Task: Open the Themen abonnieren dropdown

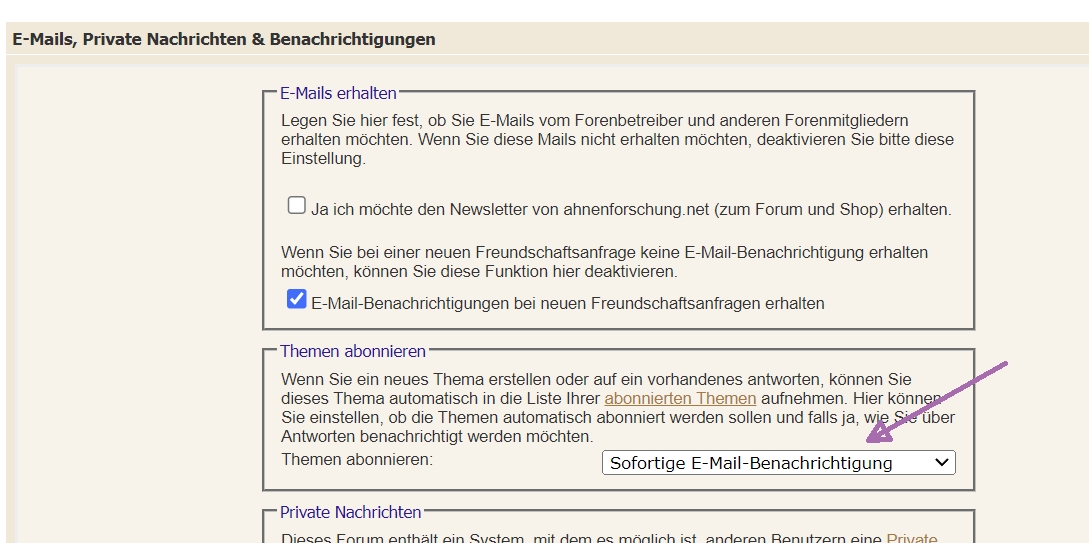Action: coord(778,463)
